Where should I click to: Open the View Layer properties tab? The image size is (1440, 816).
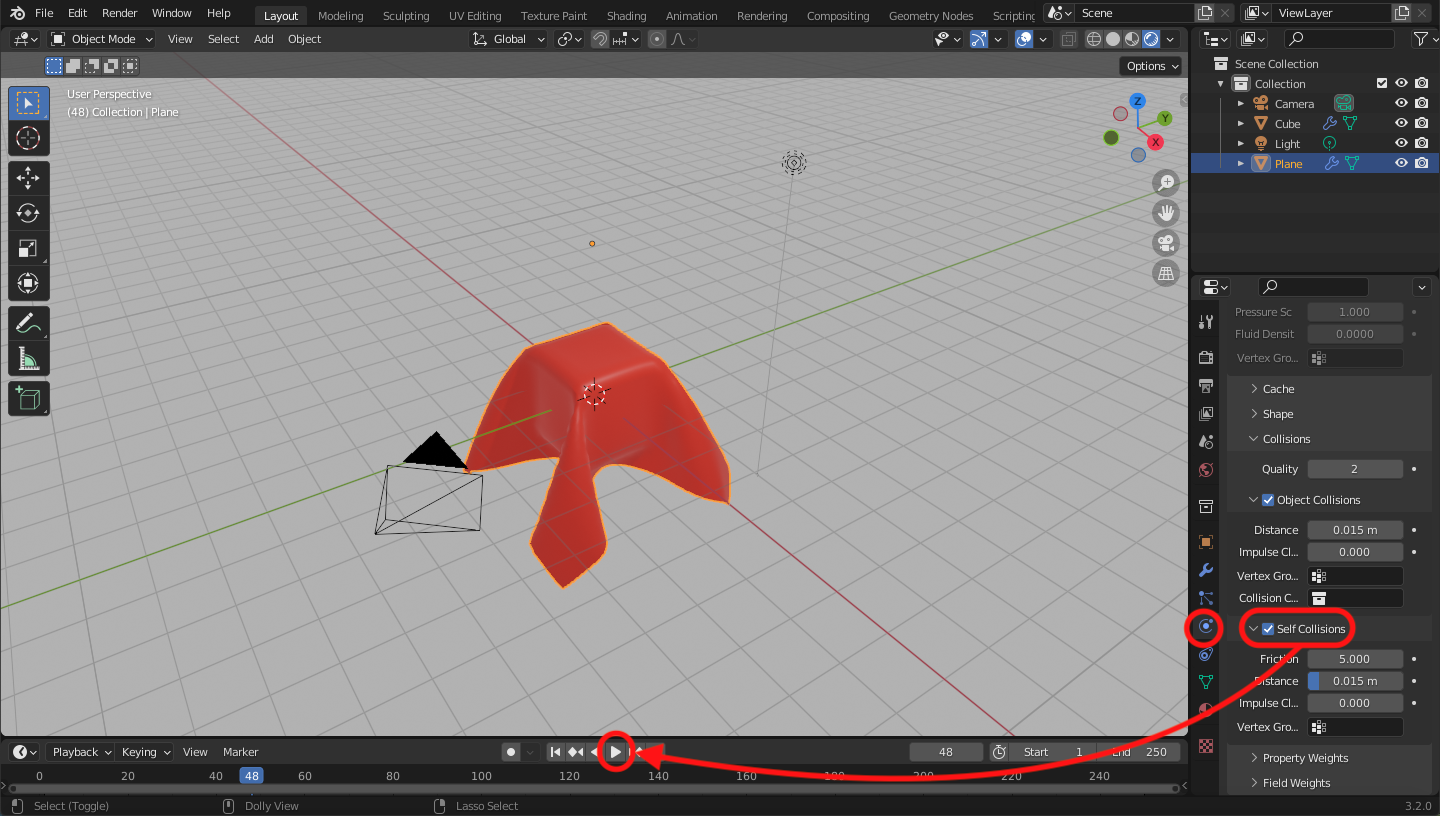point(1206,413)
